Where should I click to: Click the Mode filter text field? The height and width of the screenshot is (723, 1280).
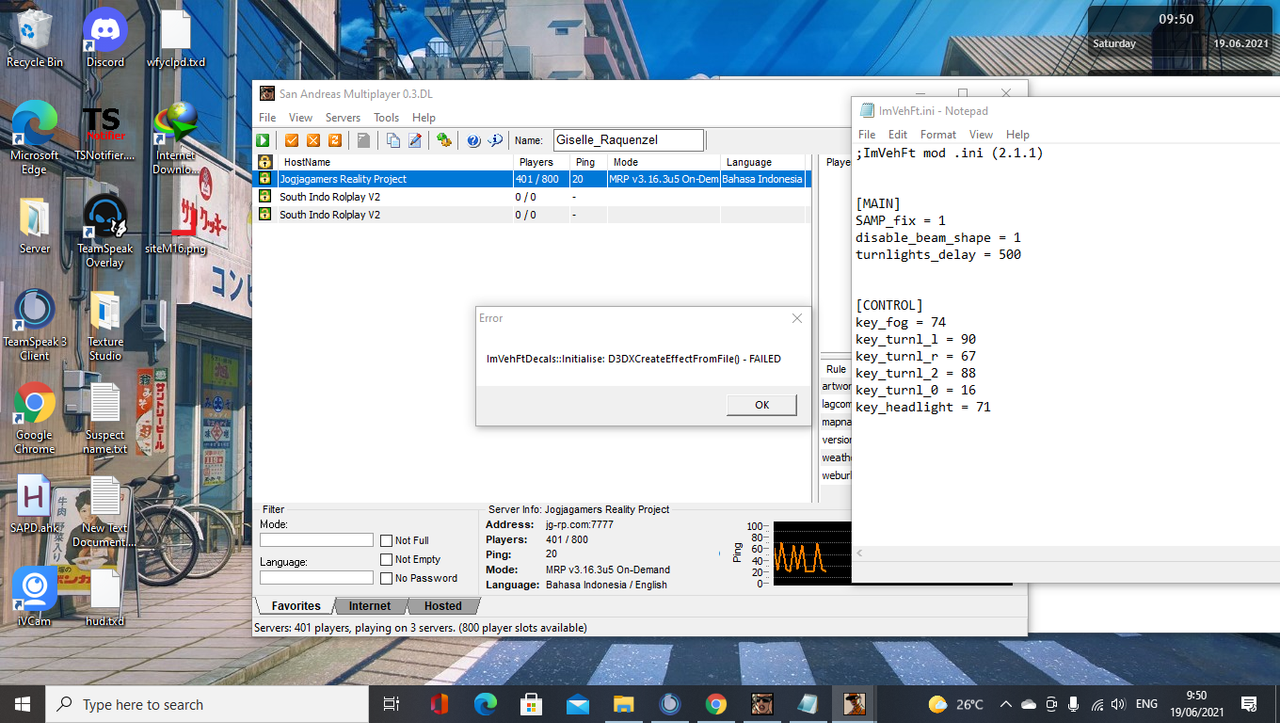[x=316, y=540]
